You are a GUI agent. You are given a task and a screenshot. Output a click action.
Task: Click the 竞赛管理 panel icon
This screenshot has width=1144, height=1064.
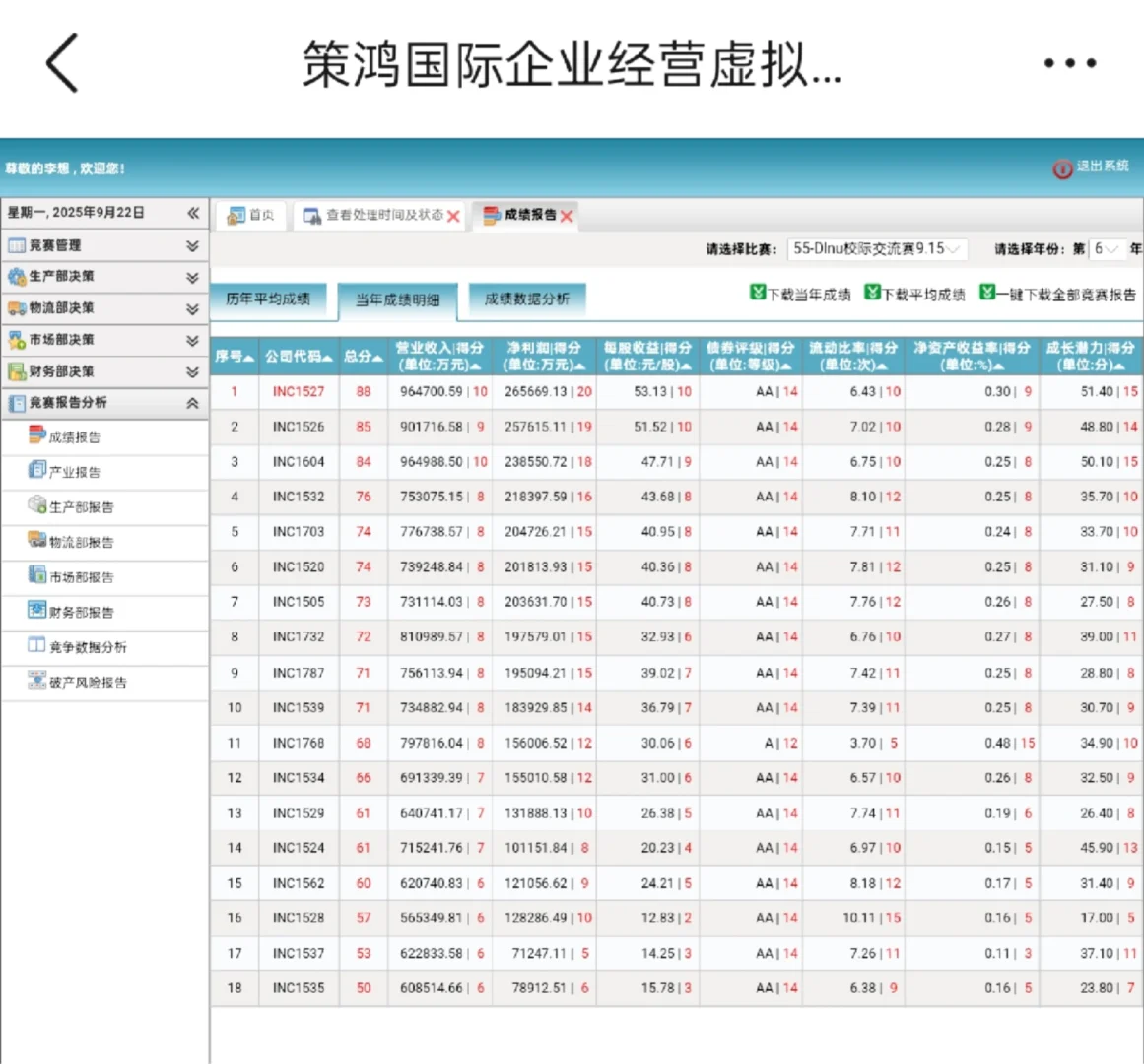click(16, 245)
